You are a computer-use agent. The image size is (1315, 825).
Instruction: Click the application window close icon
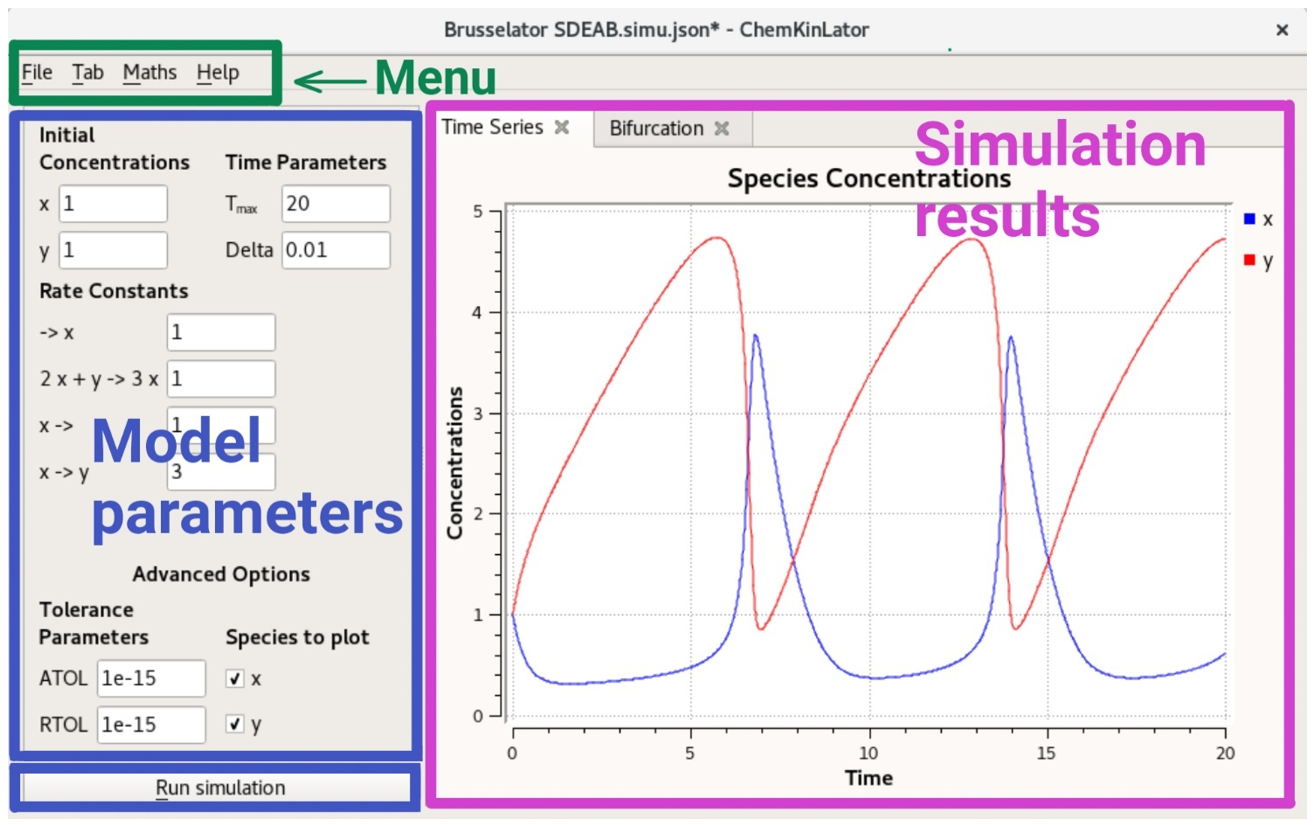point(1283,30)
